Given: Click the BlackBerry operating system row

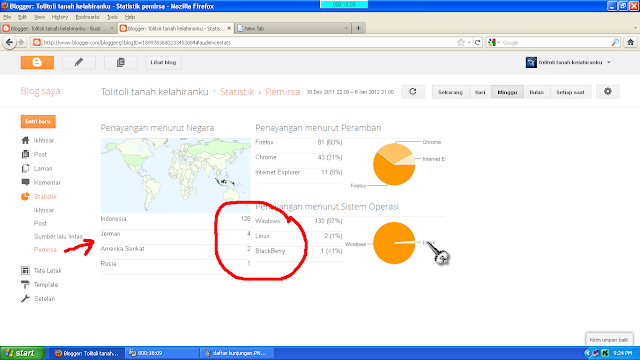Looking at the screenshot, I should (299, 251).
